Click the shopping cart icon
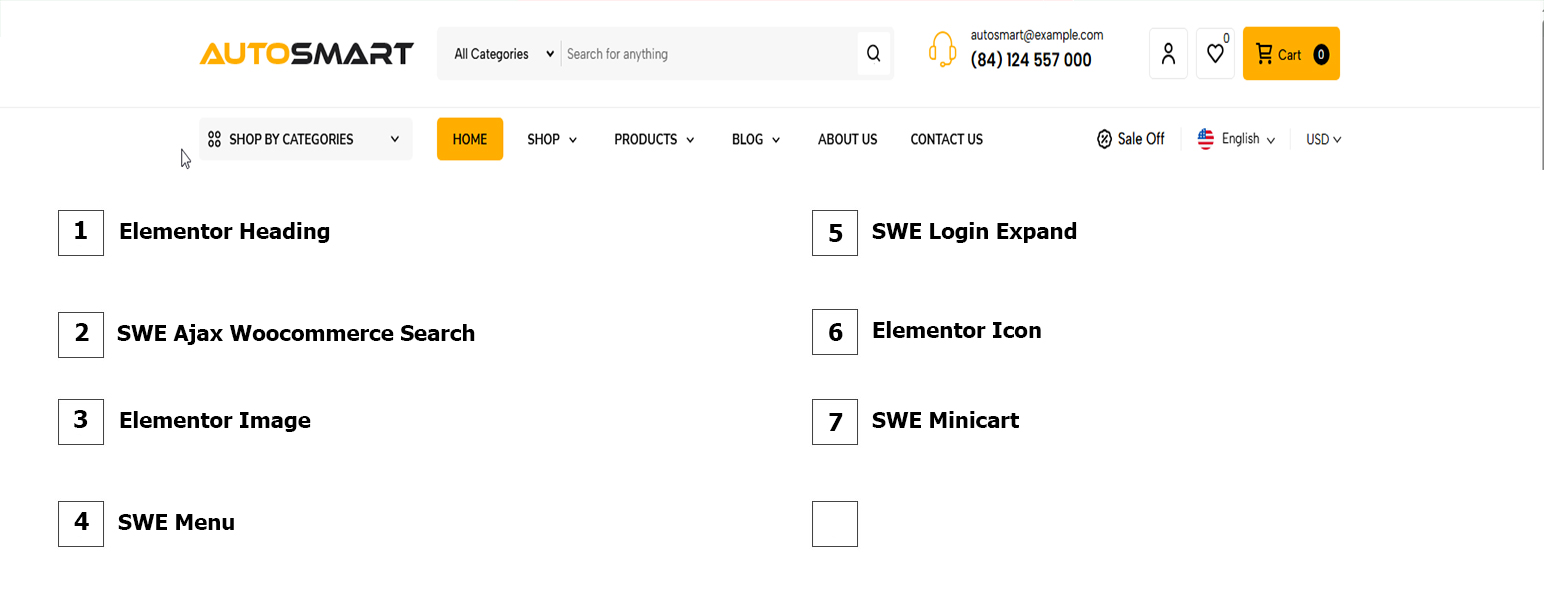Screen dimensions: 1544x600 (x=1264, y=54)
